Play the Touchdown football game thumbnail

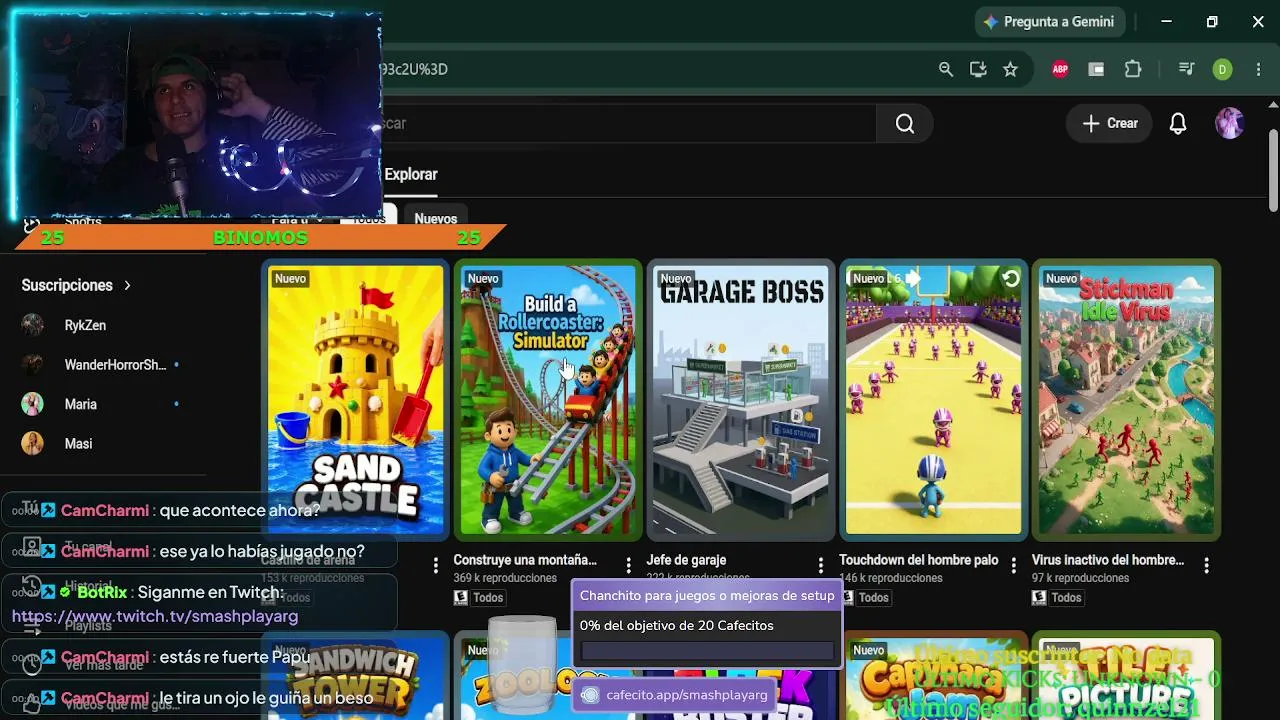point(934,400)
